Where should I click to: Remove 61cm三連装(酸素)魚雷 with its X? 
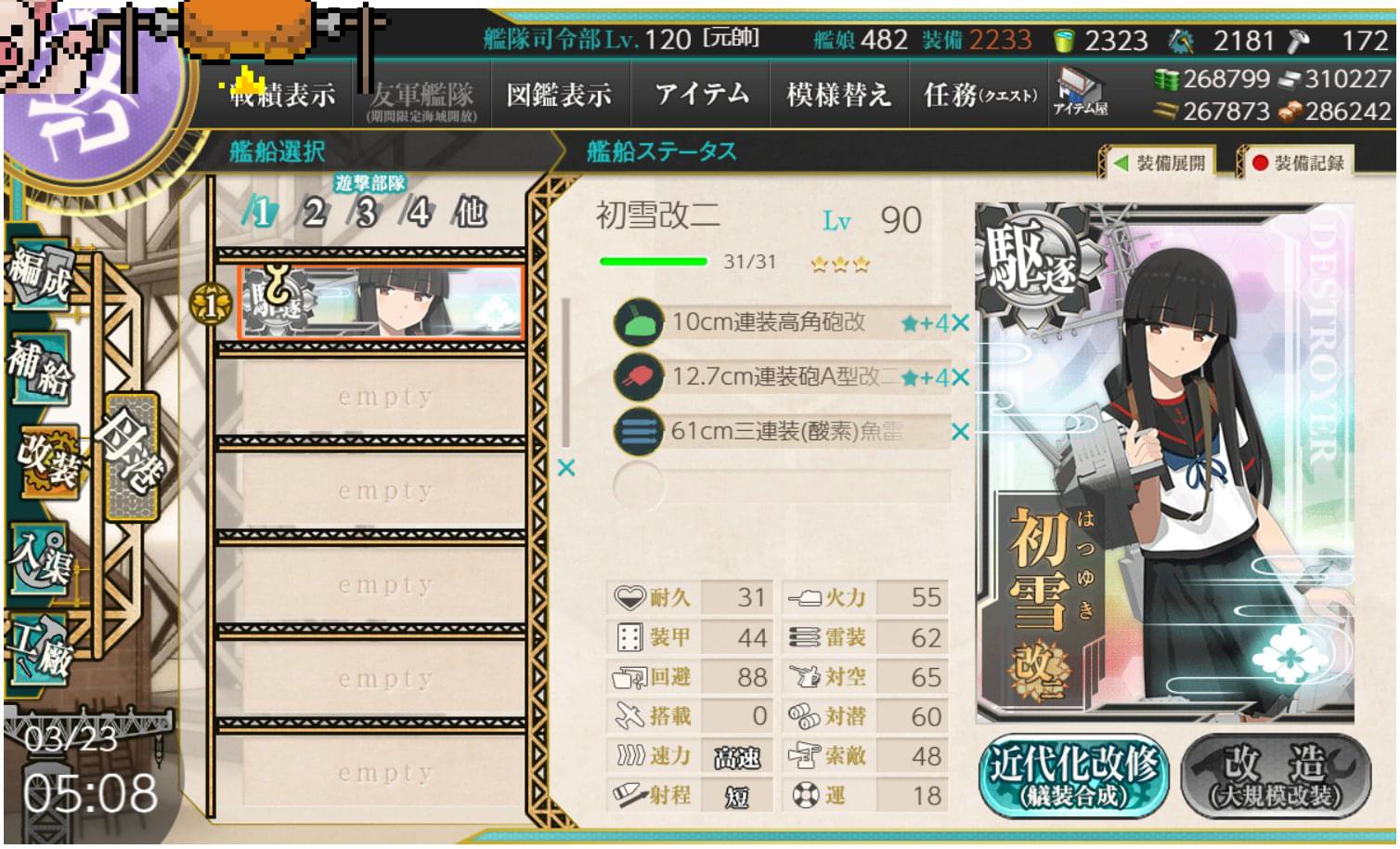960,432
